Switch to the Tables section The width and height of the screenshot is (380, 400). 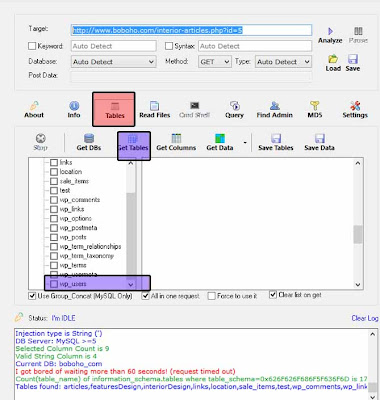pos(114,110)
